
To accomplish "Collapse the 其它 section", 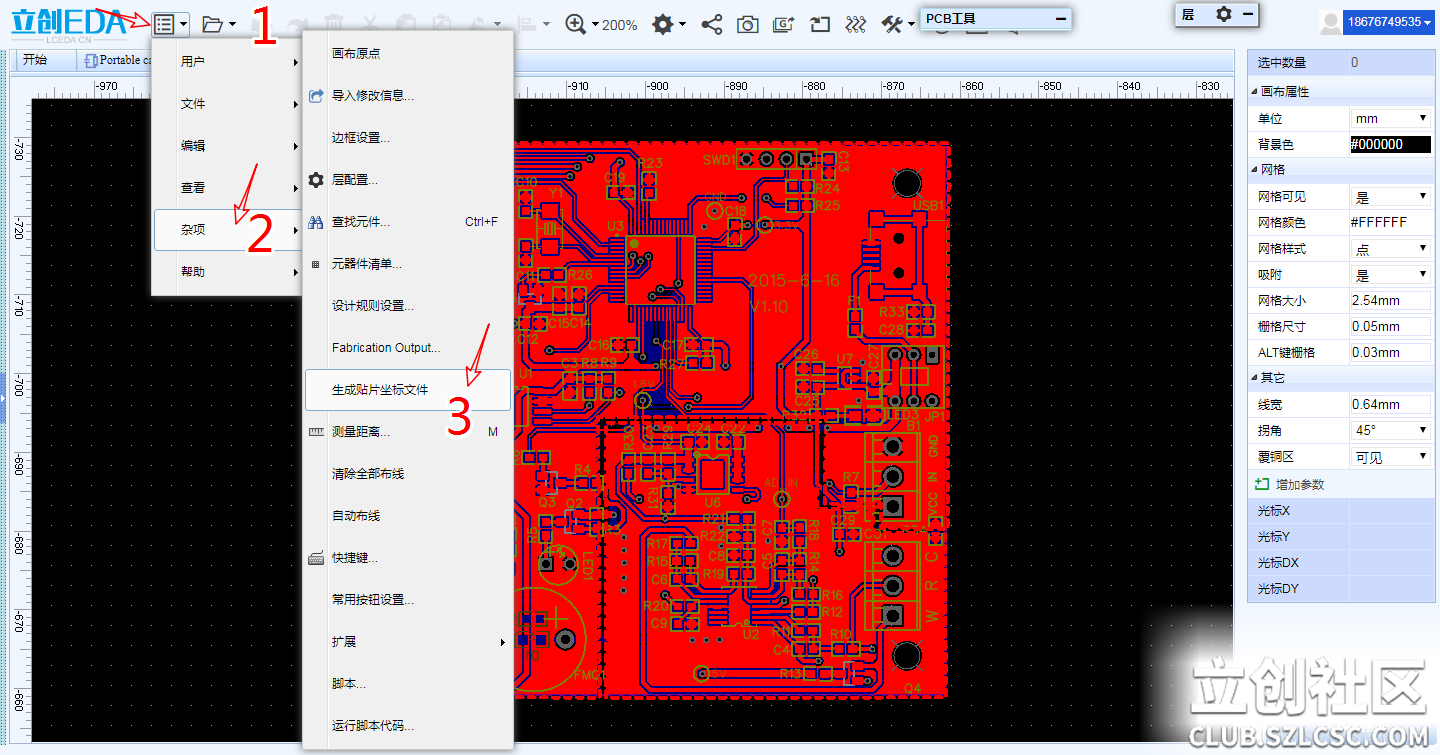I will [1254, 378].
